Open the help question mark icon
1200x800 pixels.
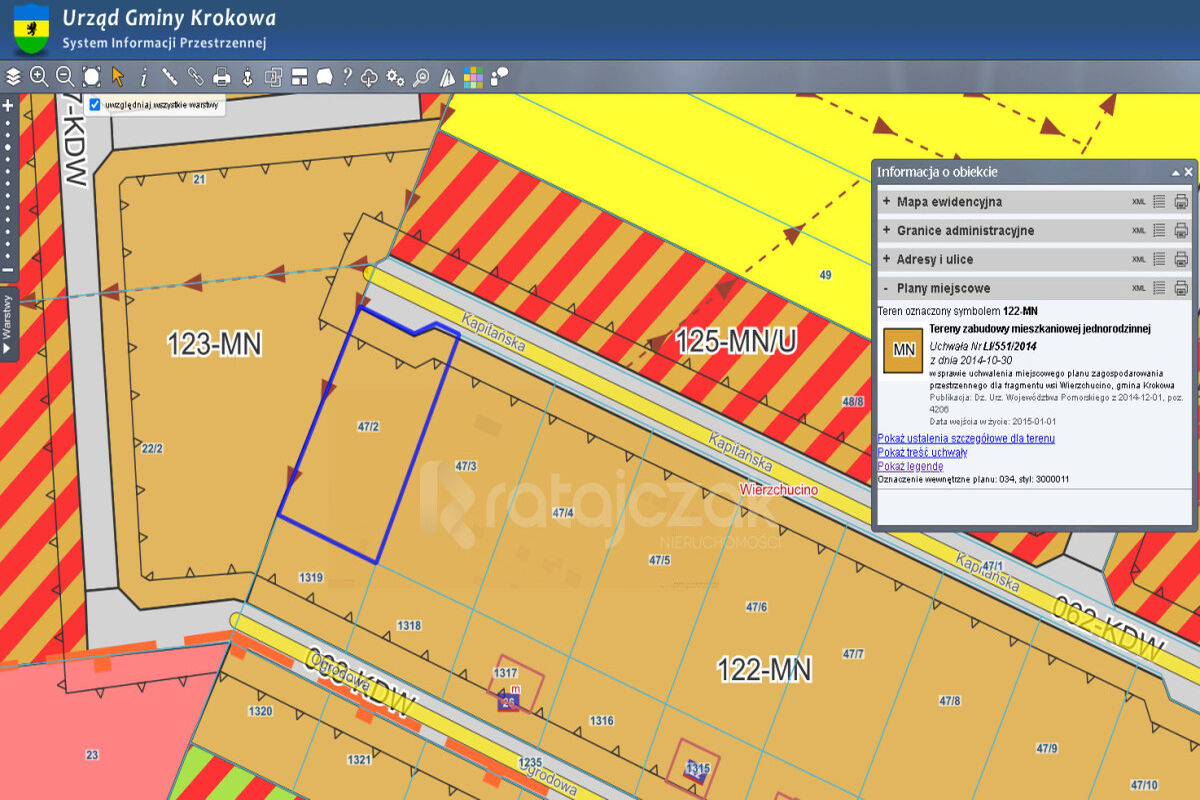(x=347, y=76)
